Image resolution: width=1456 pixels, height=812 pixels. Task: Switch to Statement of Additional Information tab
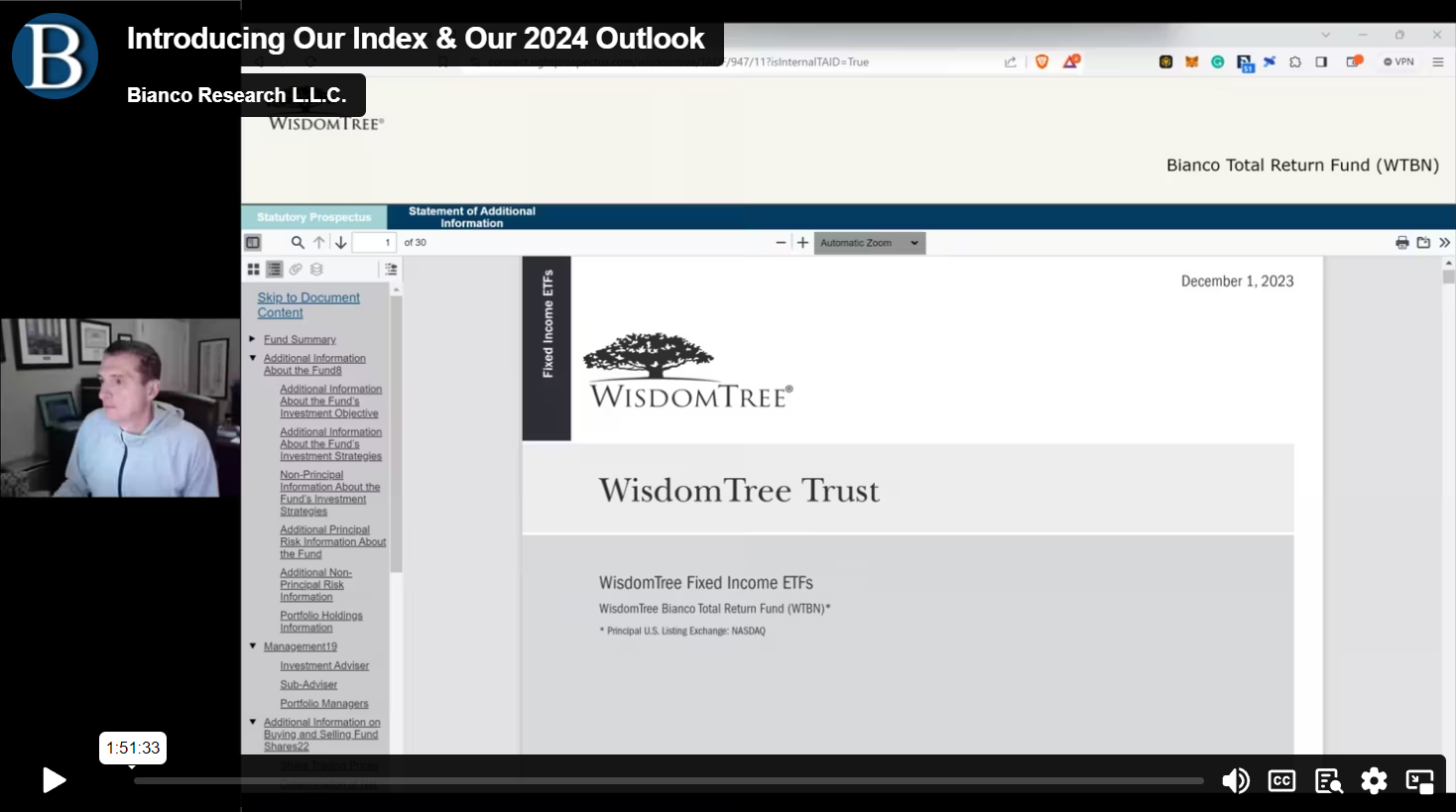(471, 217)
